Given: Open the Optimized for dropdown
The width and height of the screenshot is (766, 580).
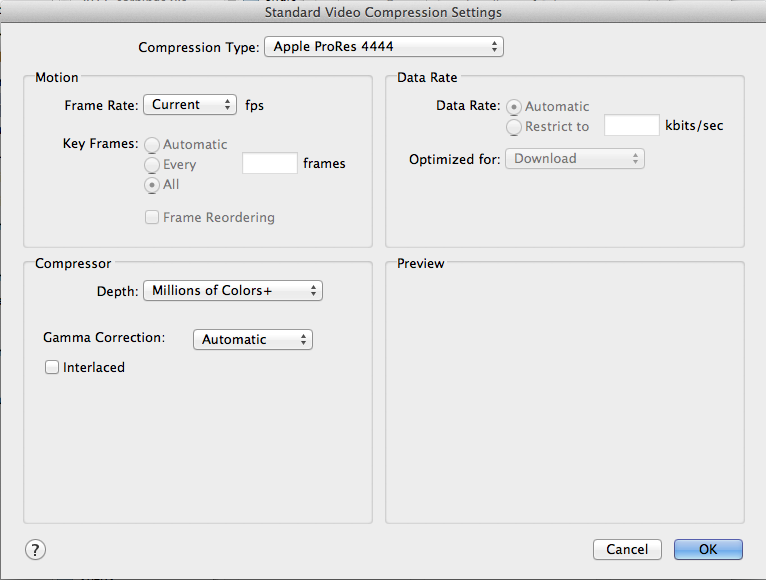Looking at the screenshot, I should (574, 159).
